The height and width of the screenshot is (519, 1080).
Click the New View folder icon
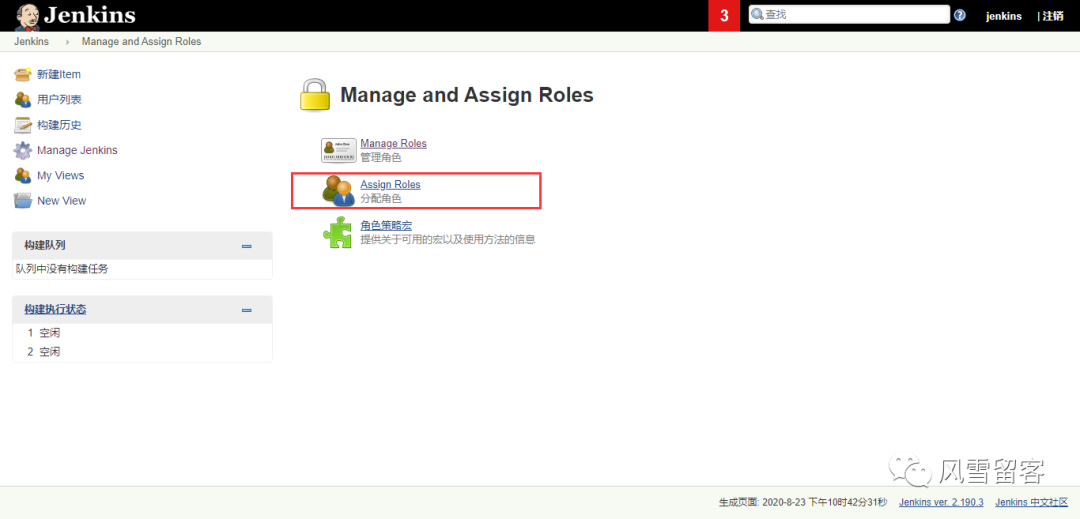pos(23,201)
